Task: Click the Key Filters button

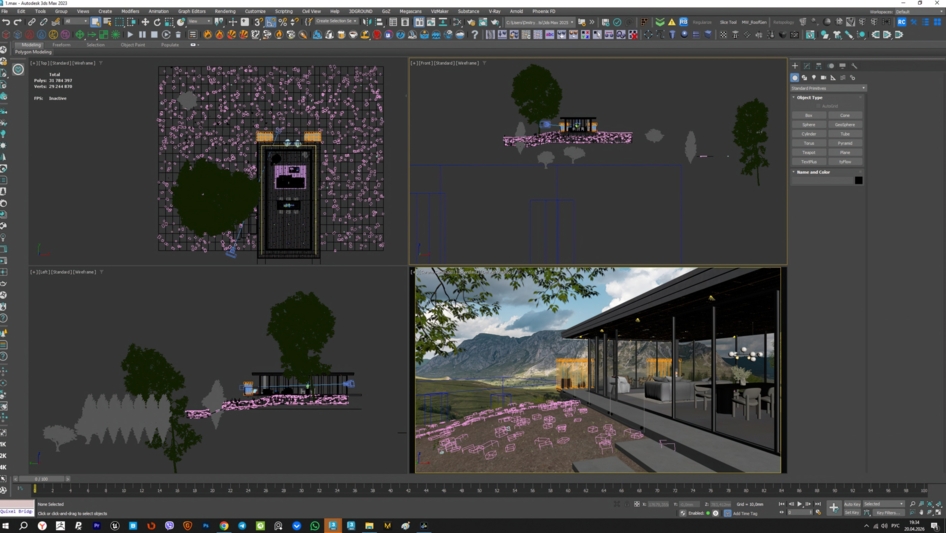Action: pos(887,512)
